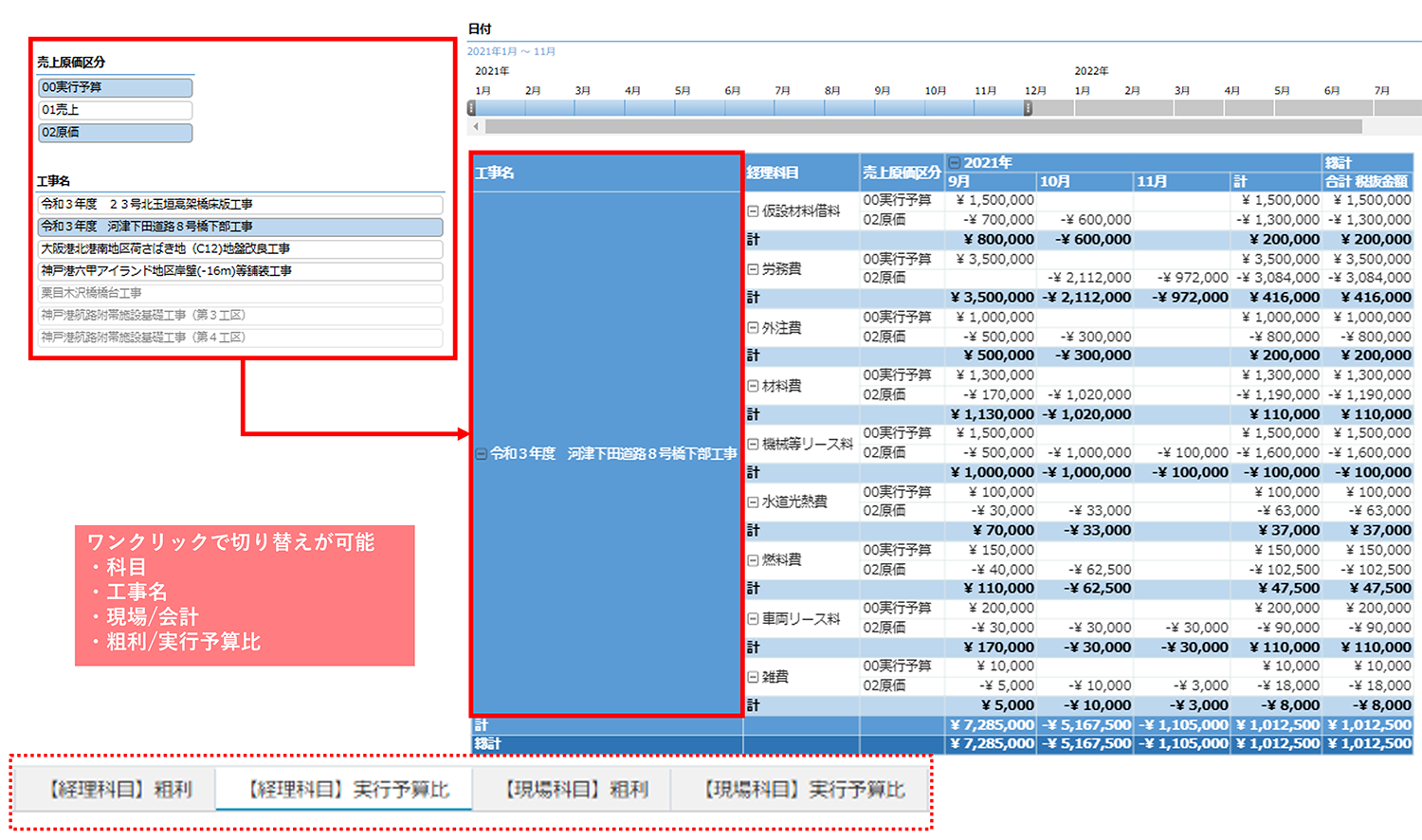Deselect the 00実行予算 filter option
Screen dimensions: 1422x840
click(114, 87)
